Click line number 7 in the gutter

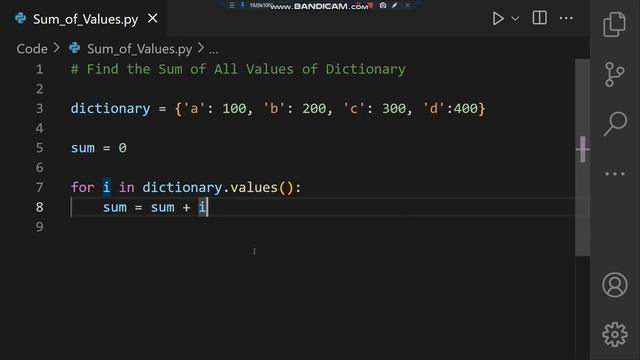pyautogui.click(x=40, y=187)
